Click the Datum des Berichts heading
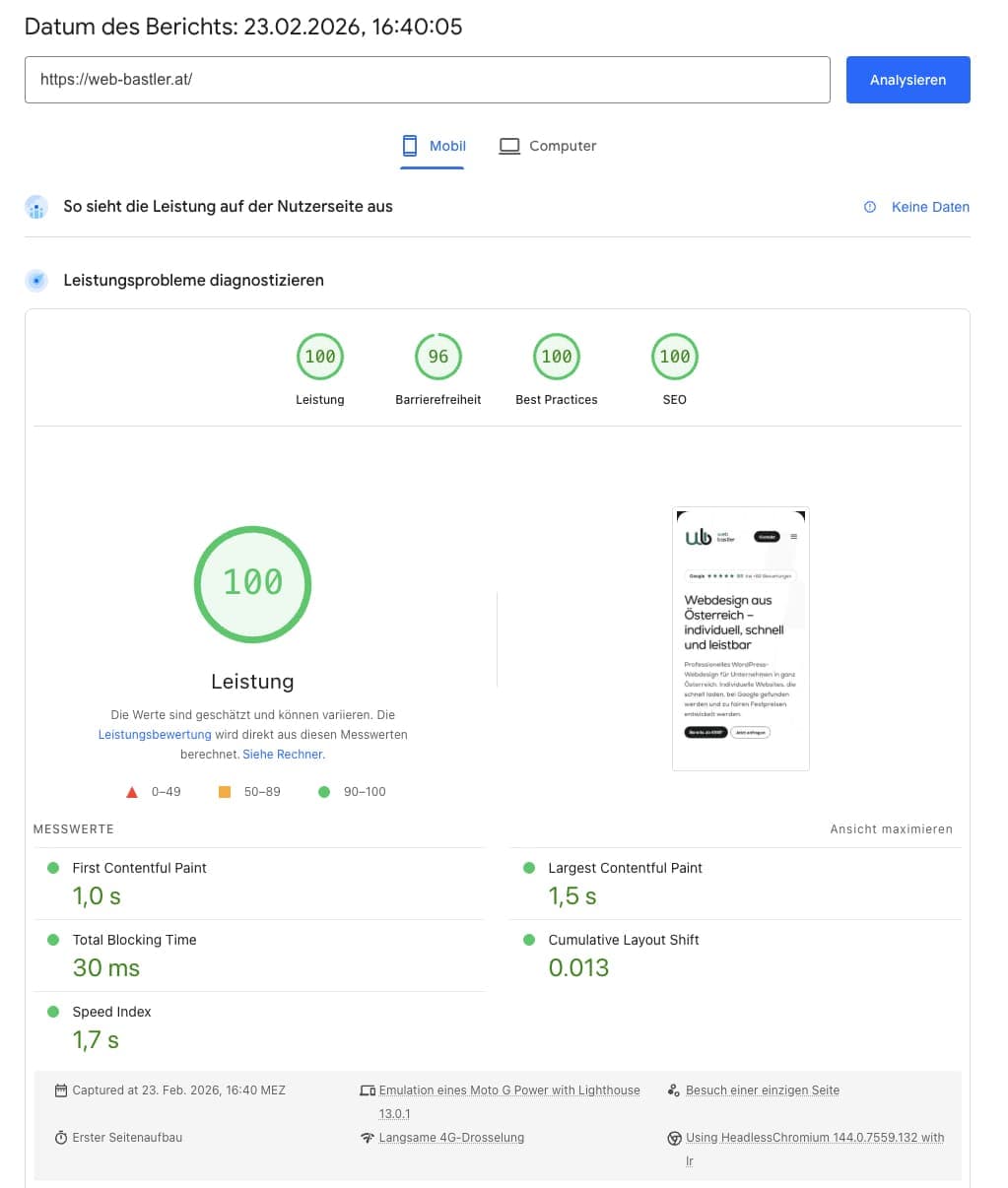Screen dimensions: 1008x1188 [243, 27]
